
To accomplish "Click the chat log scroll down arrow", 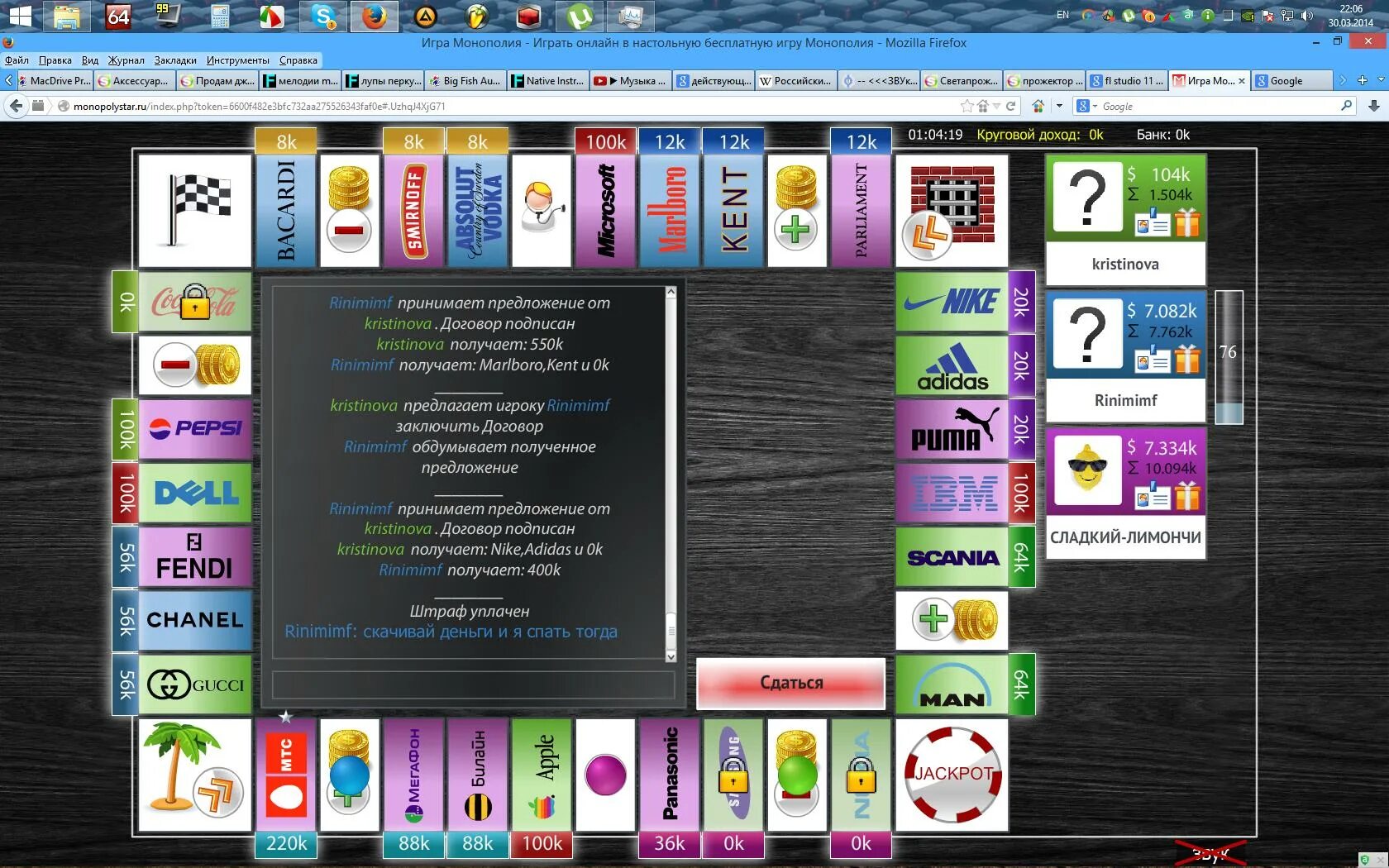I will tap(671, 656).
